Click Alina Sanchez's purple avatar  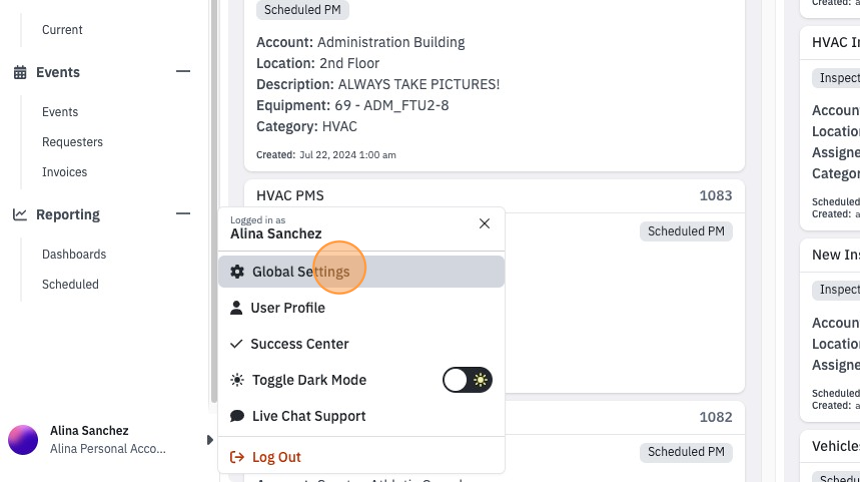pos(23,440)
